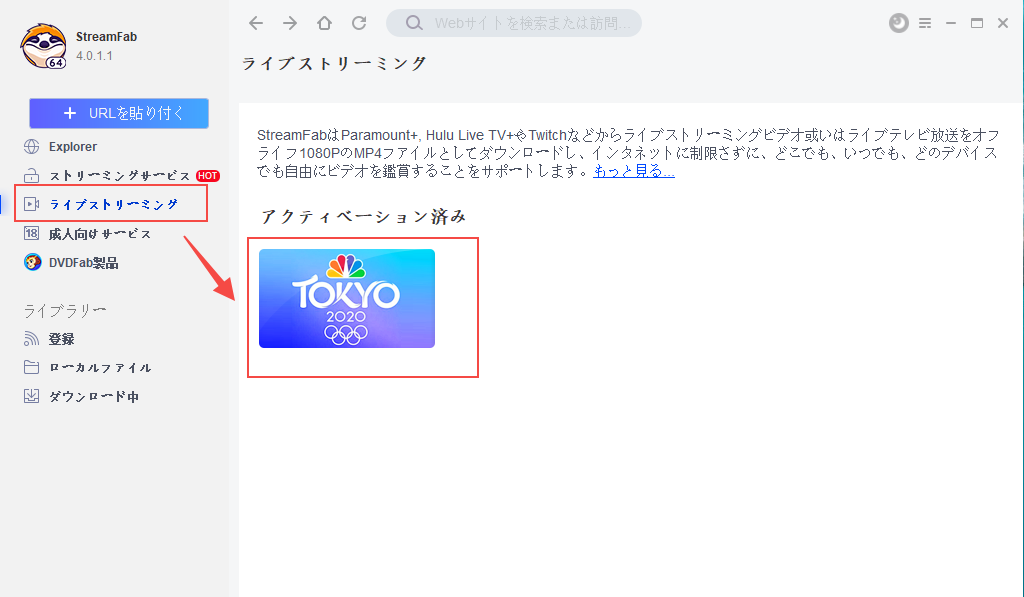Click the search magnifier icon
Screen dimensions: 1024x597
pos(413,23)
